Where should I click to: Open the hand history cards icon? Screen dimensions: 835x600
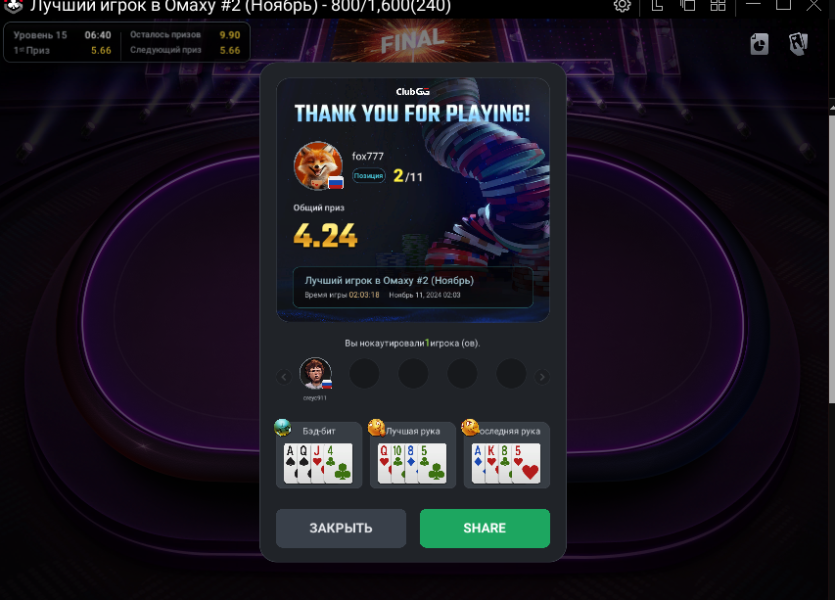tap(798, 44)
